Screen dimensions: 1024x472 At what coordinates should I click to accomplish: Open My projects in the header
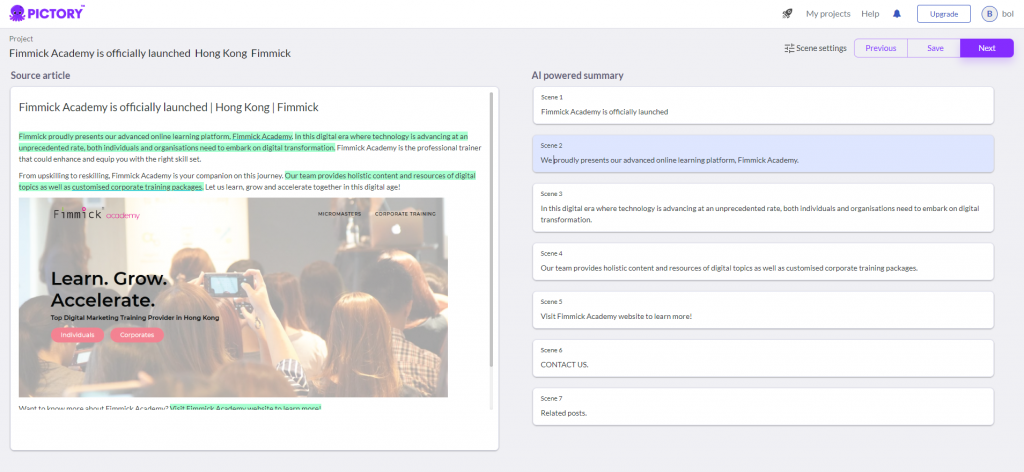[828, 14]
